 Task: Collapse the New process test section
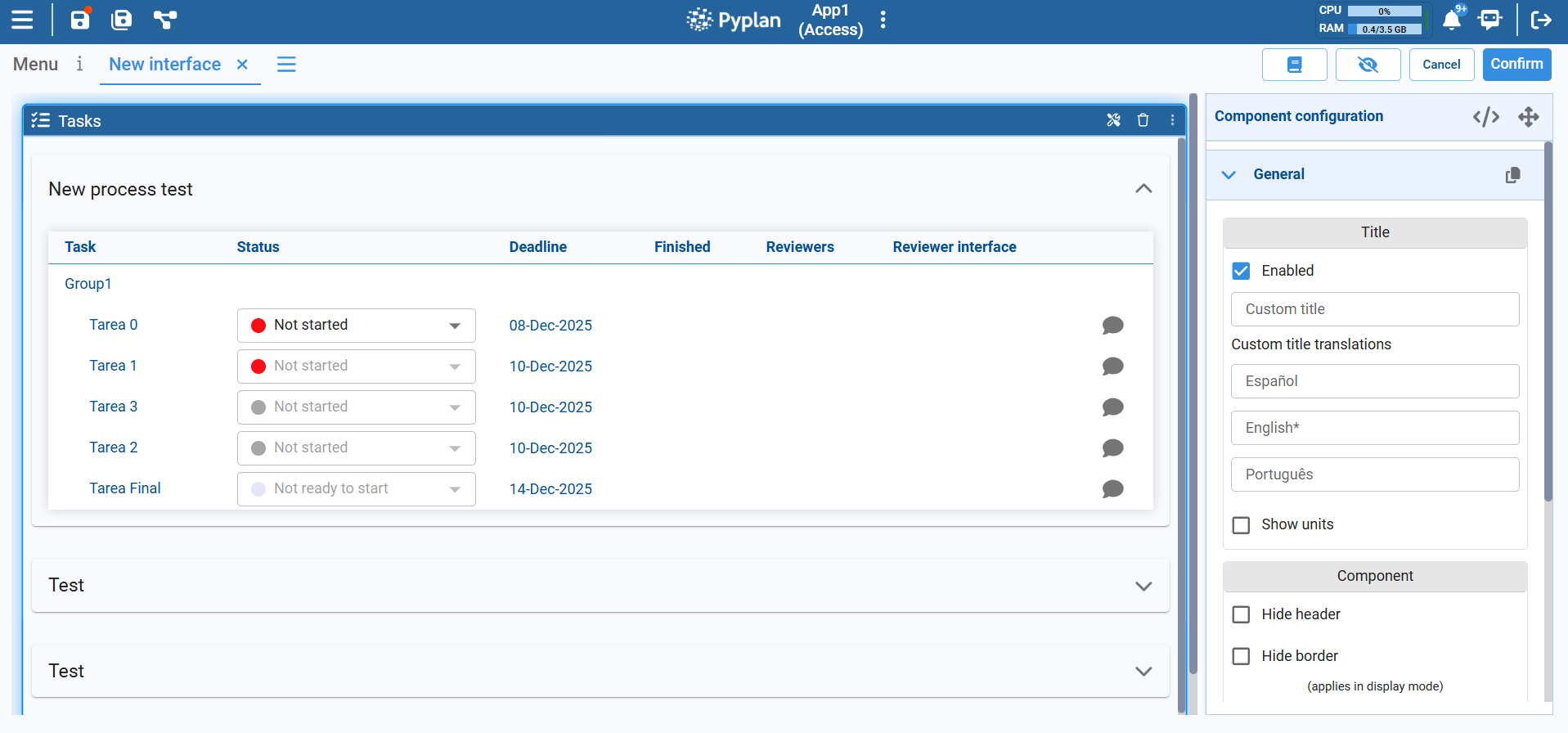[1143, 189]
